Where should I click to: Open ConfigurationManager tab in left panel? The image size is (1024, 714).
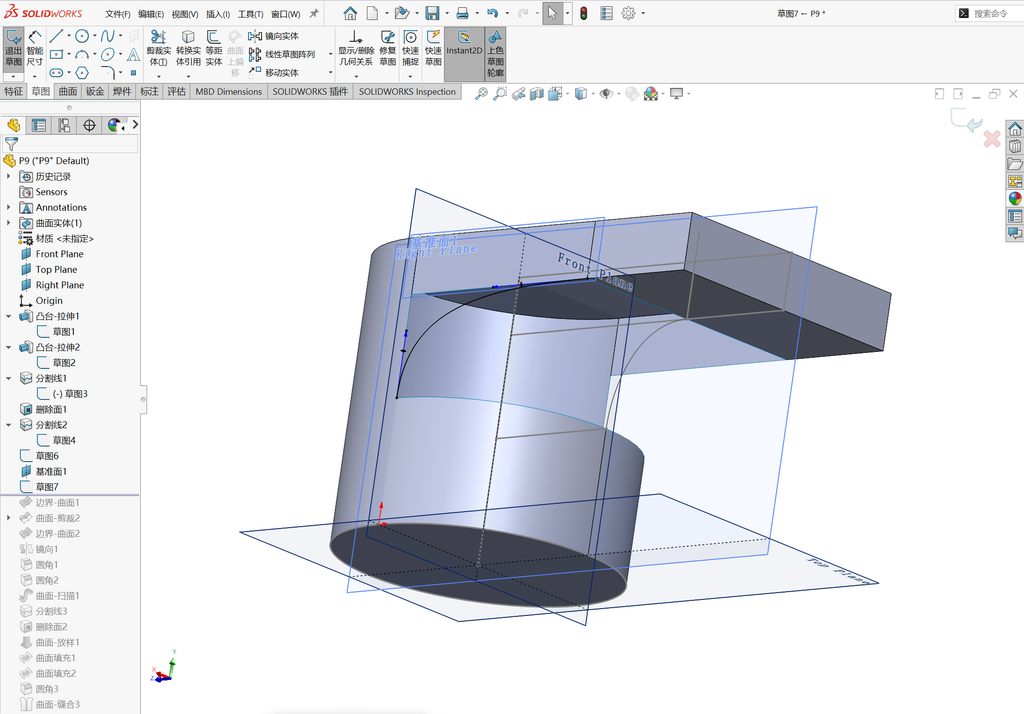click(x=64, y=125)
